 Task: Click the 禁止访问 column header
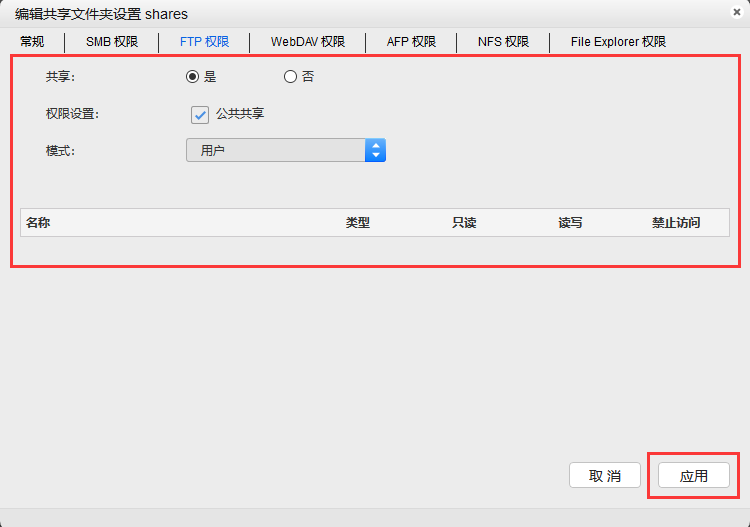point(676,223)
